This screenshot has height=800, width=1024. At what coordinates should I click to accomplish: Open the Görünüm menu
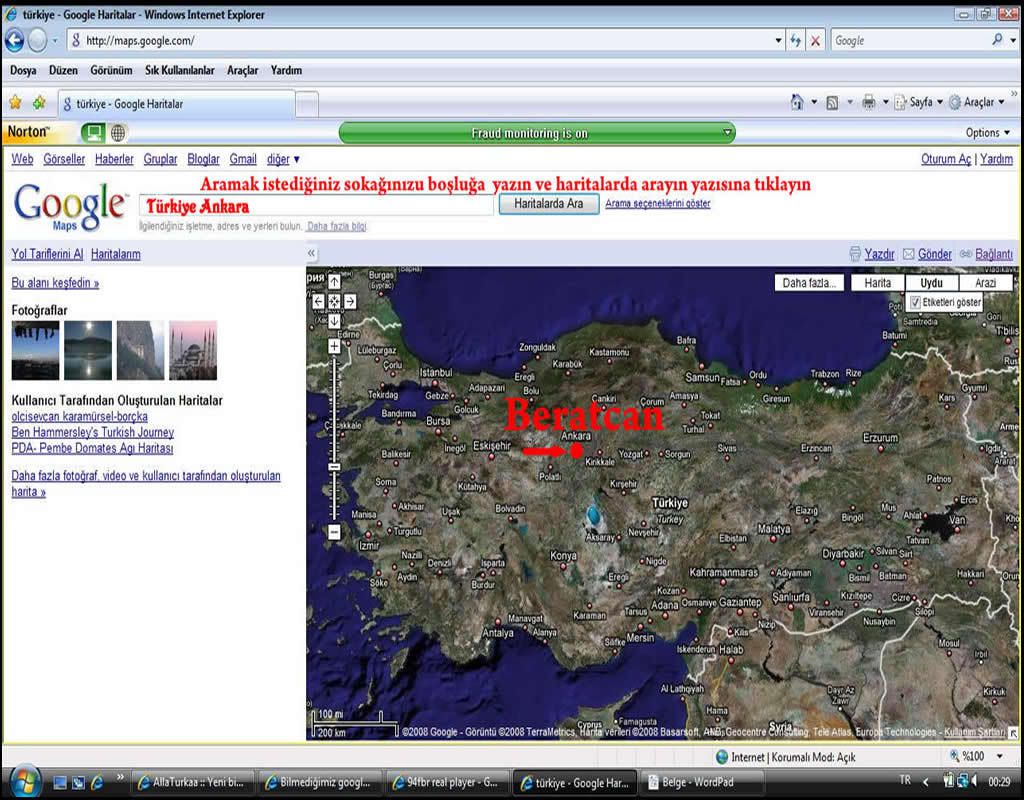(111, 71)
